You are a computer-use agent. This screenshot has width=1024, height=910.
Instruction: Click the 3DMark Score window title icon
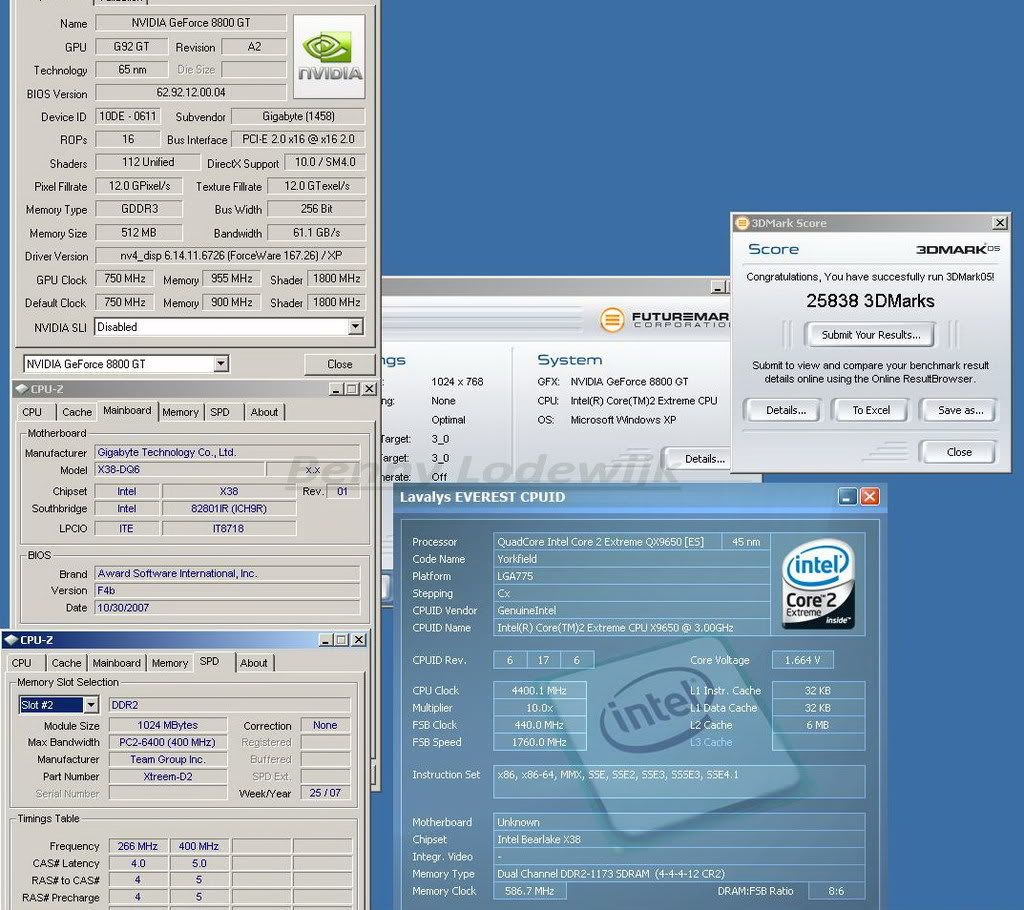[742, 223]
